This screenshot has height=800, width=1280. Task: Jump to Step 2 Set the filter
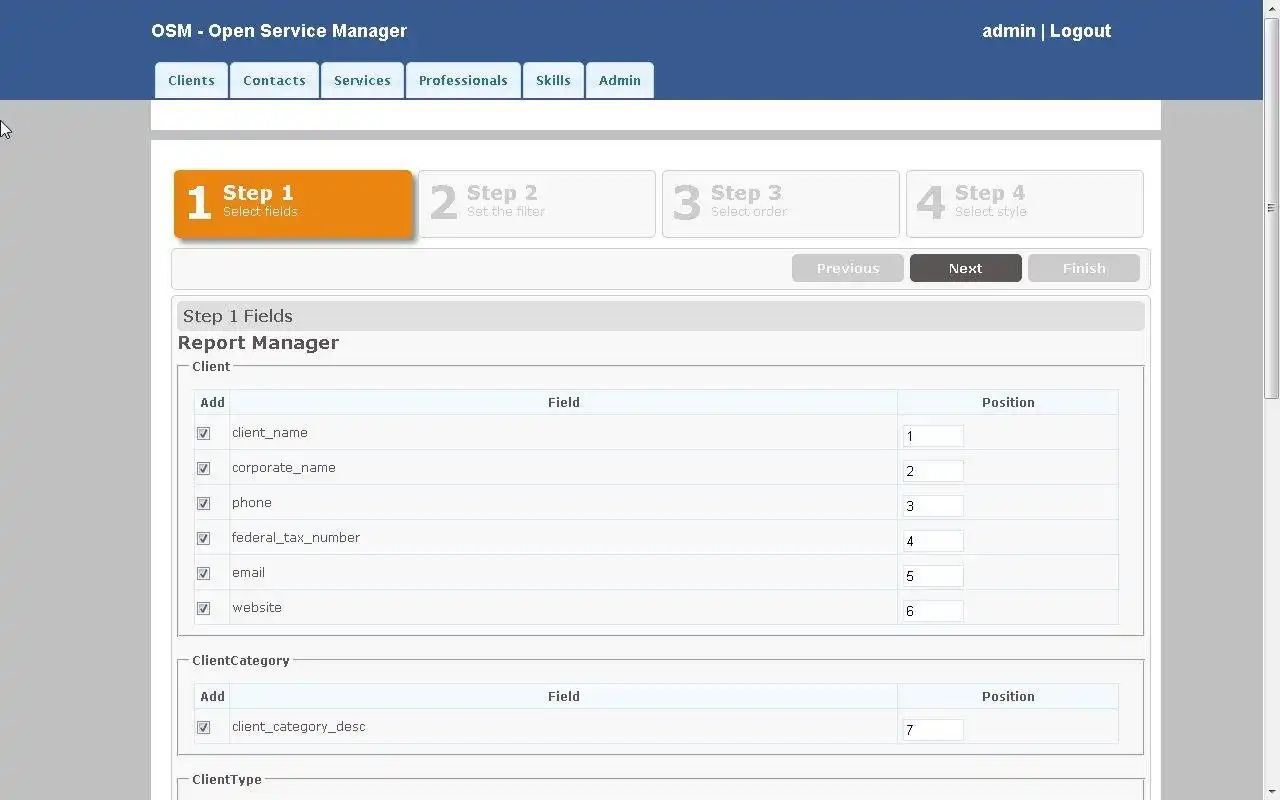pyautogui.click(x=537, y=204)
